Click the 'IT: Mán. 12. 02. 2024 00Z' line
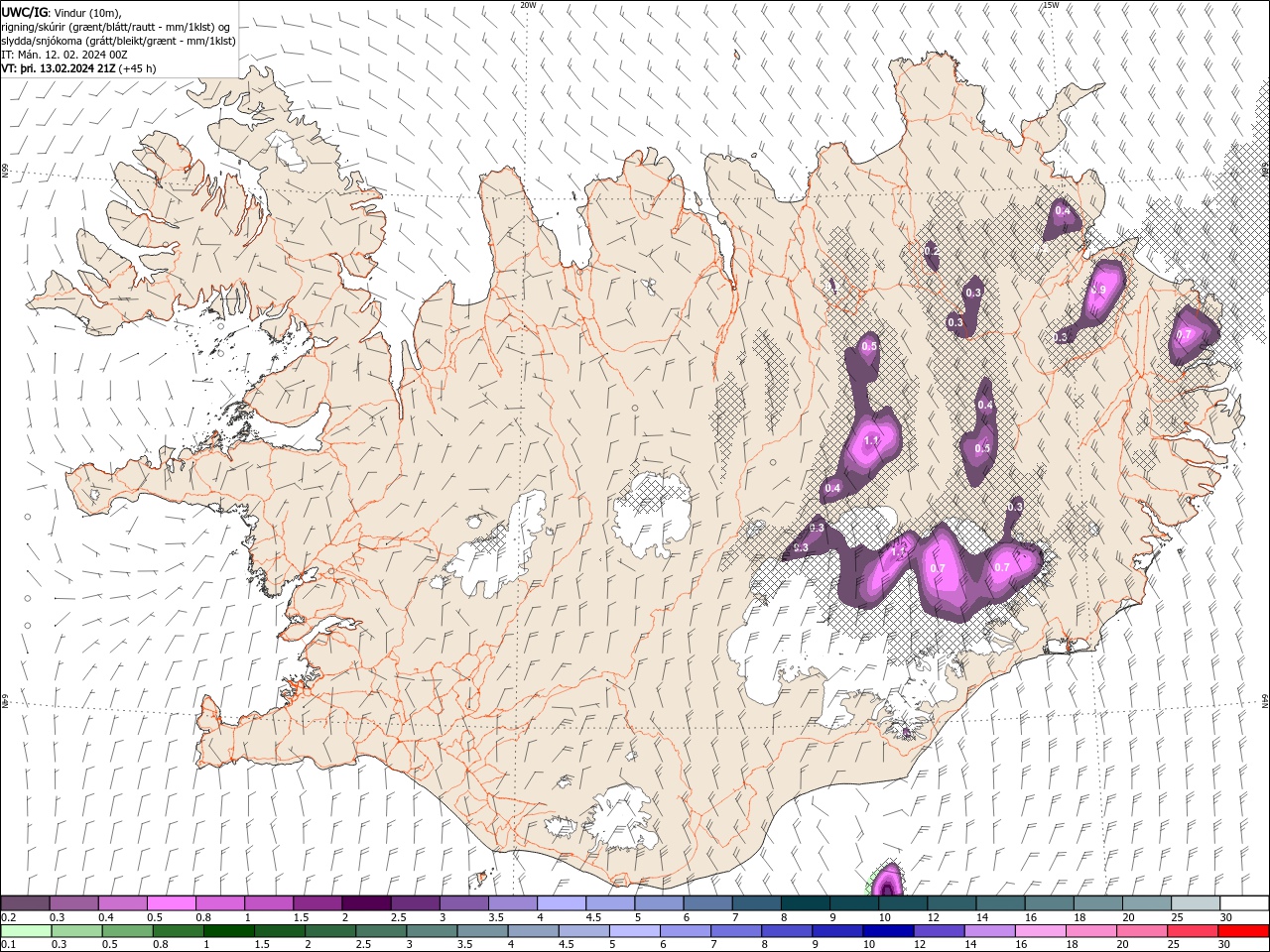The height and width of the screenshot is (952, 1270). click(x=63, y=55)
